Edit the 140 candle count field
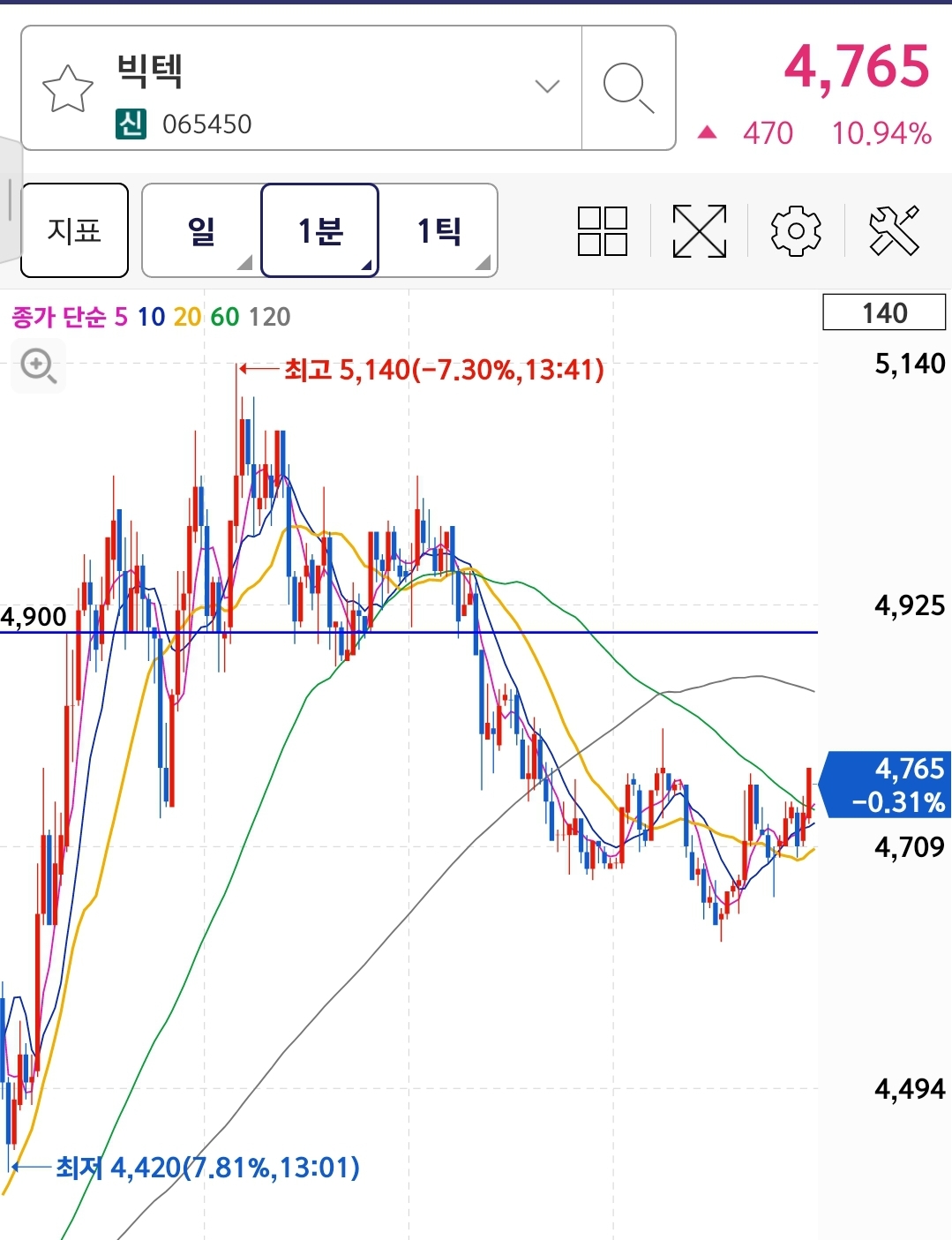 point(884,312)
